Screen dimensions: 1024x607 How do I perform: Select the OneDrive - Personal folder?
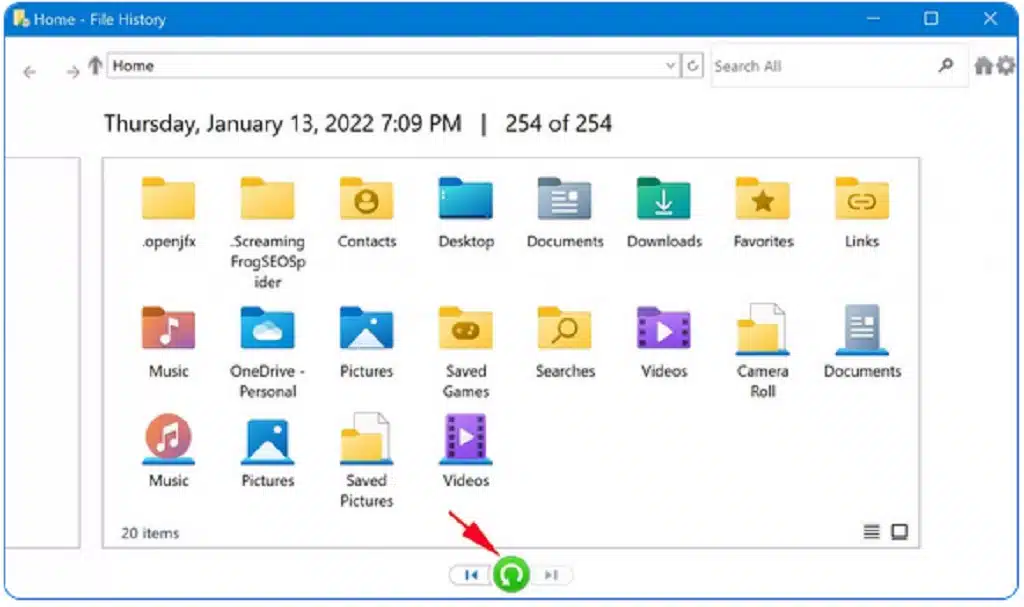tap(266, 328)
